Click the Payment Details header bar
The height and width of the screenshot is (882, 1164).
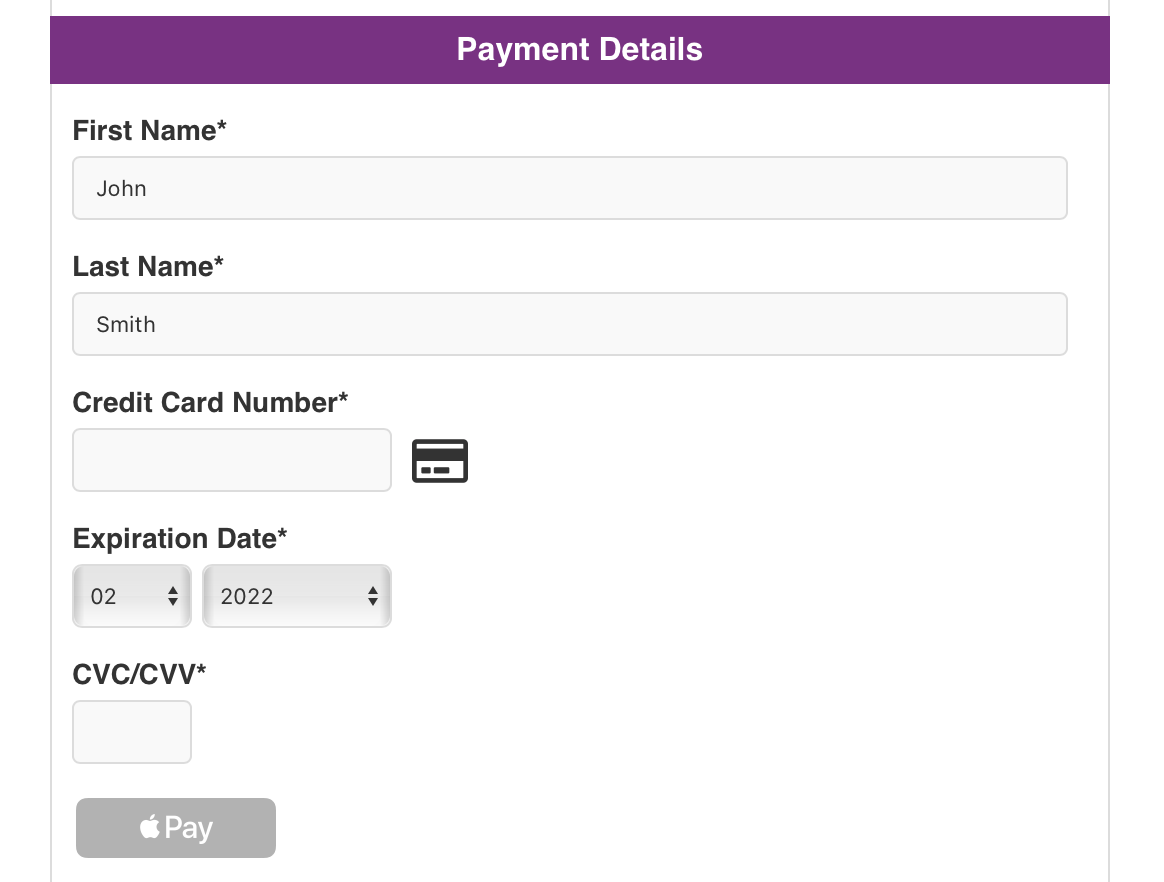(x=580, y=50)
